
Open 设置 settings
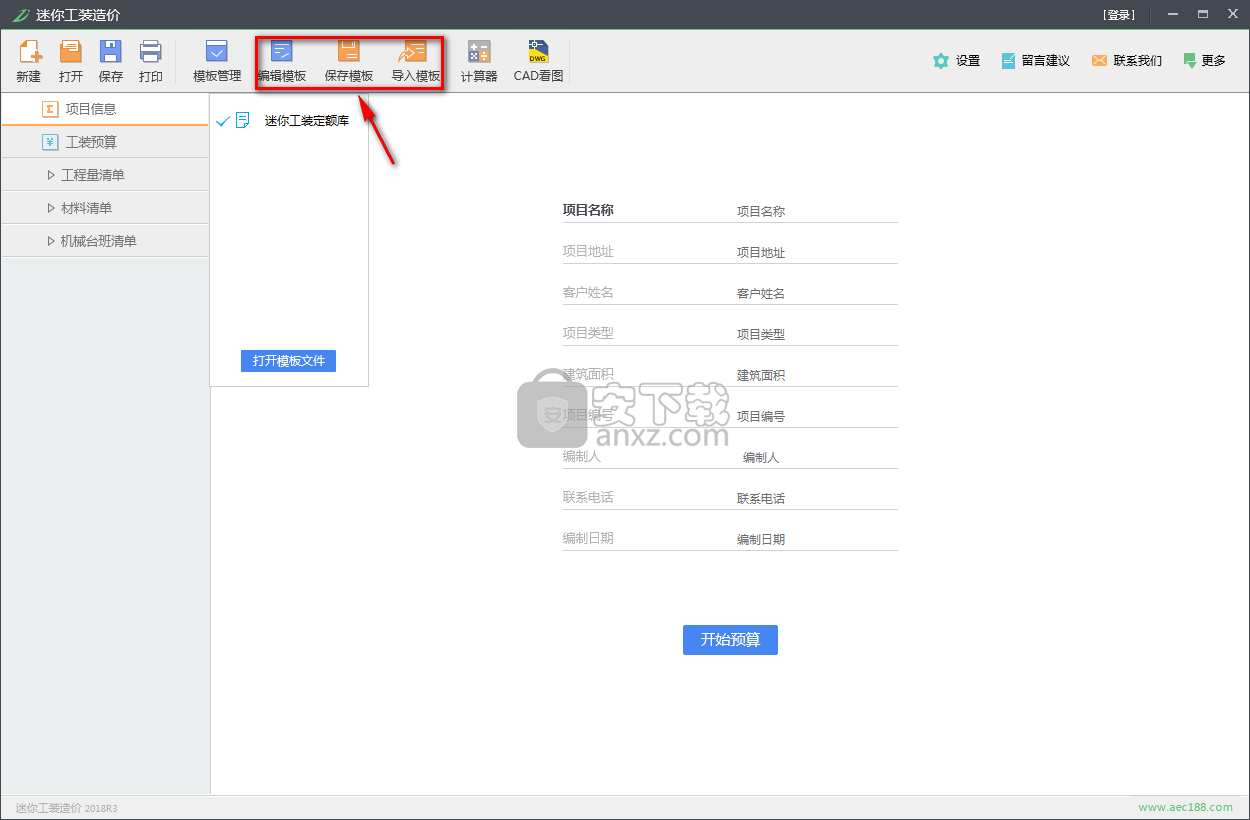tap(956, 61)
